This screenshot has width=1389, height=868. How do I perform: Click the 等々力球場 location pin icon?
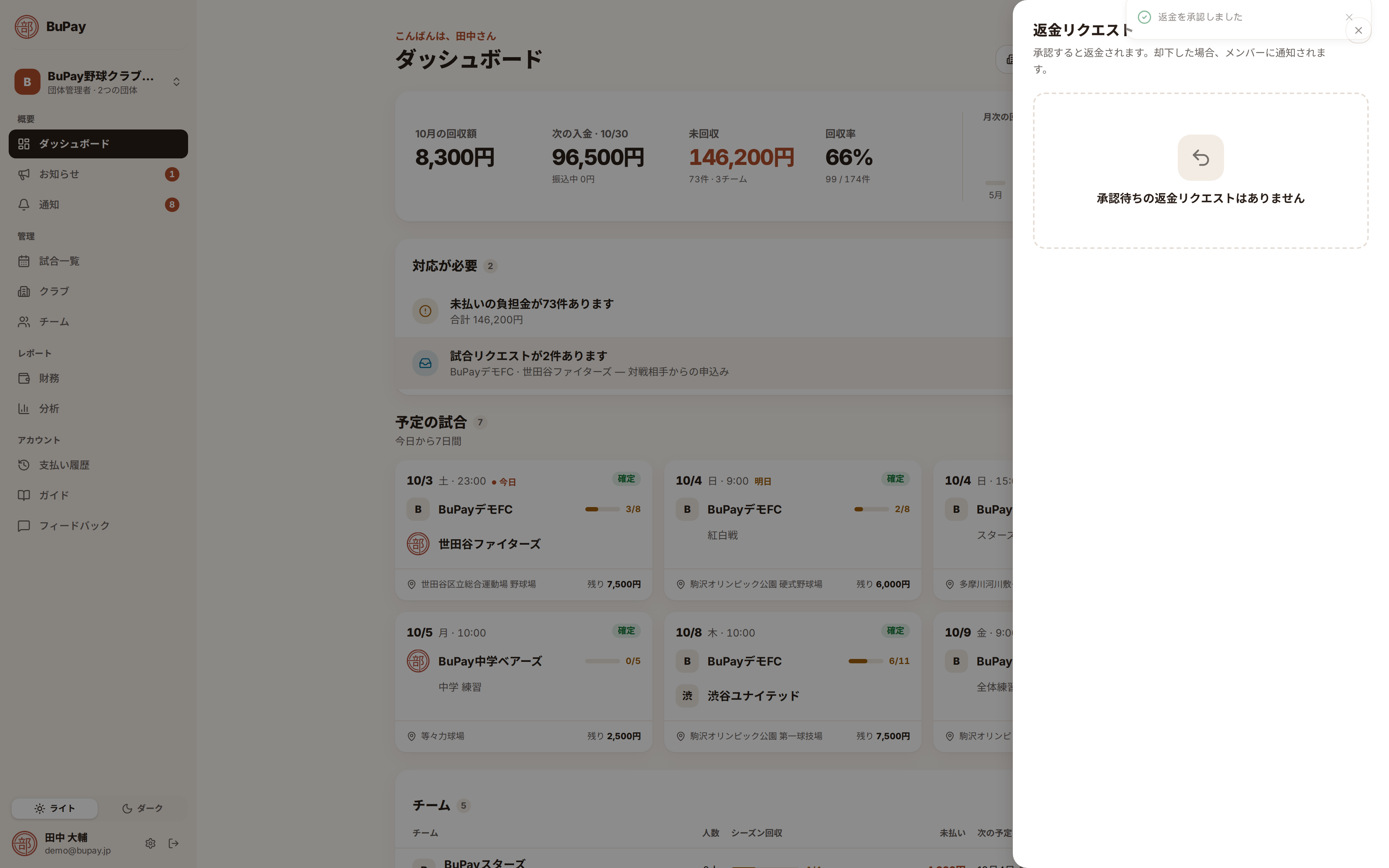click(x=412, y=737)
